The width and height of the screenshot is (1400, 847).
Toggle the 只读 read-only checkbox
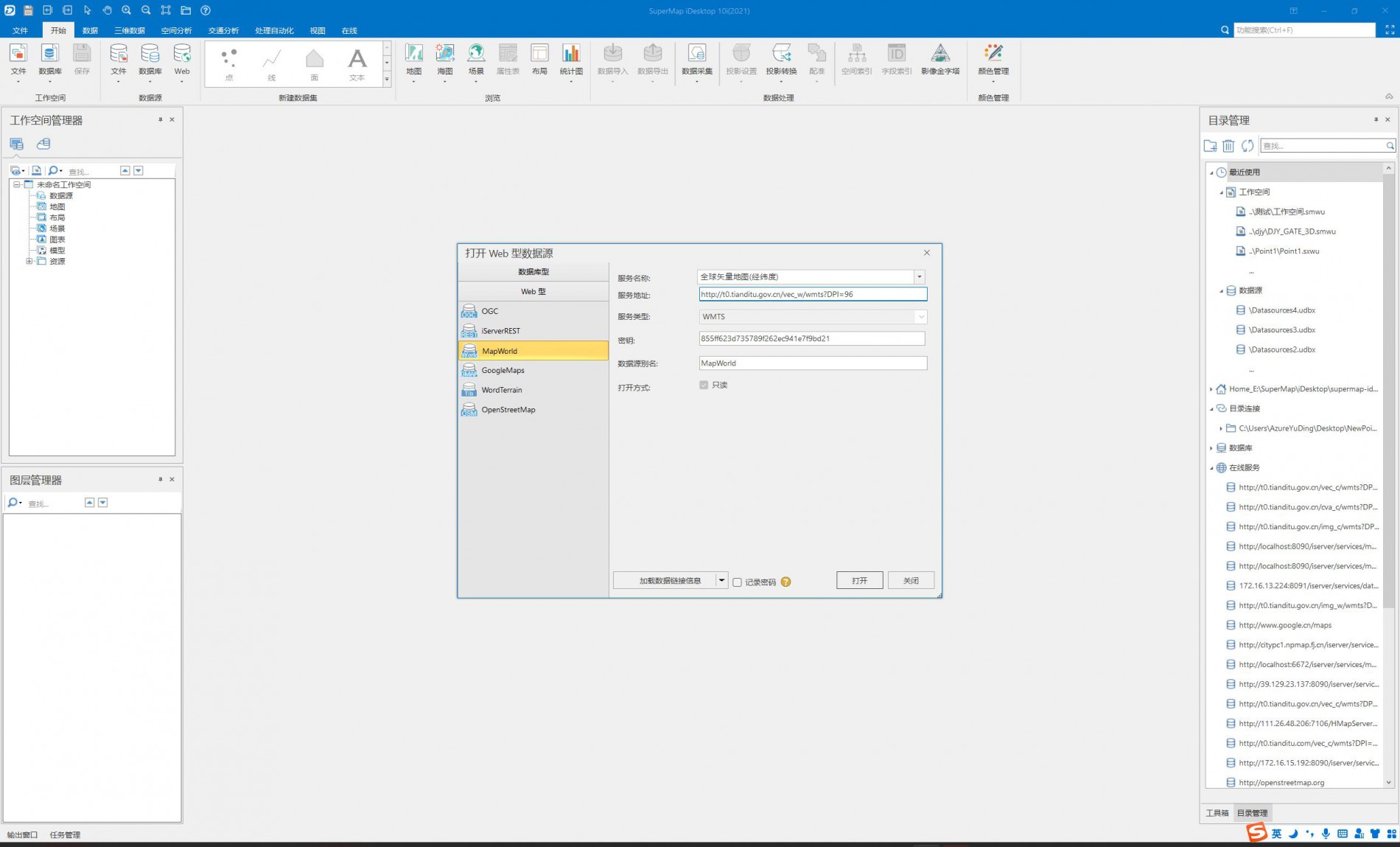(x=704, y=385)
